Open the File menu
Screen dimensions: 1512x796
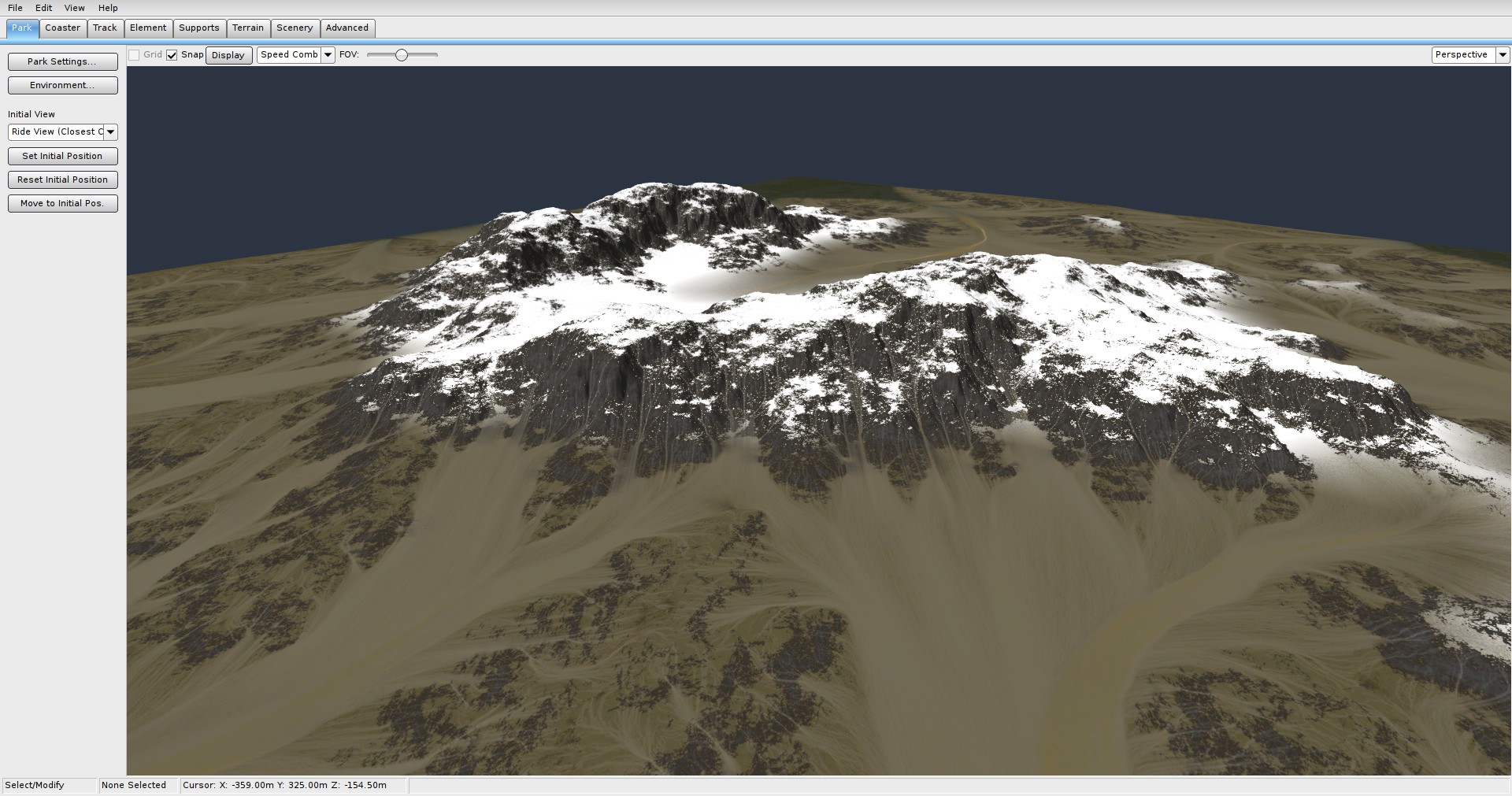point(15,8)
